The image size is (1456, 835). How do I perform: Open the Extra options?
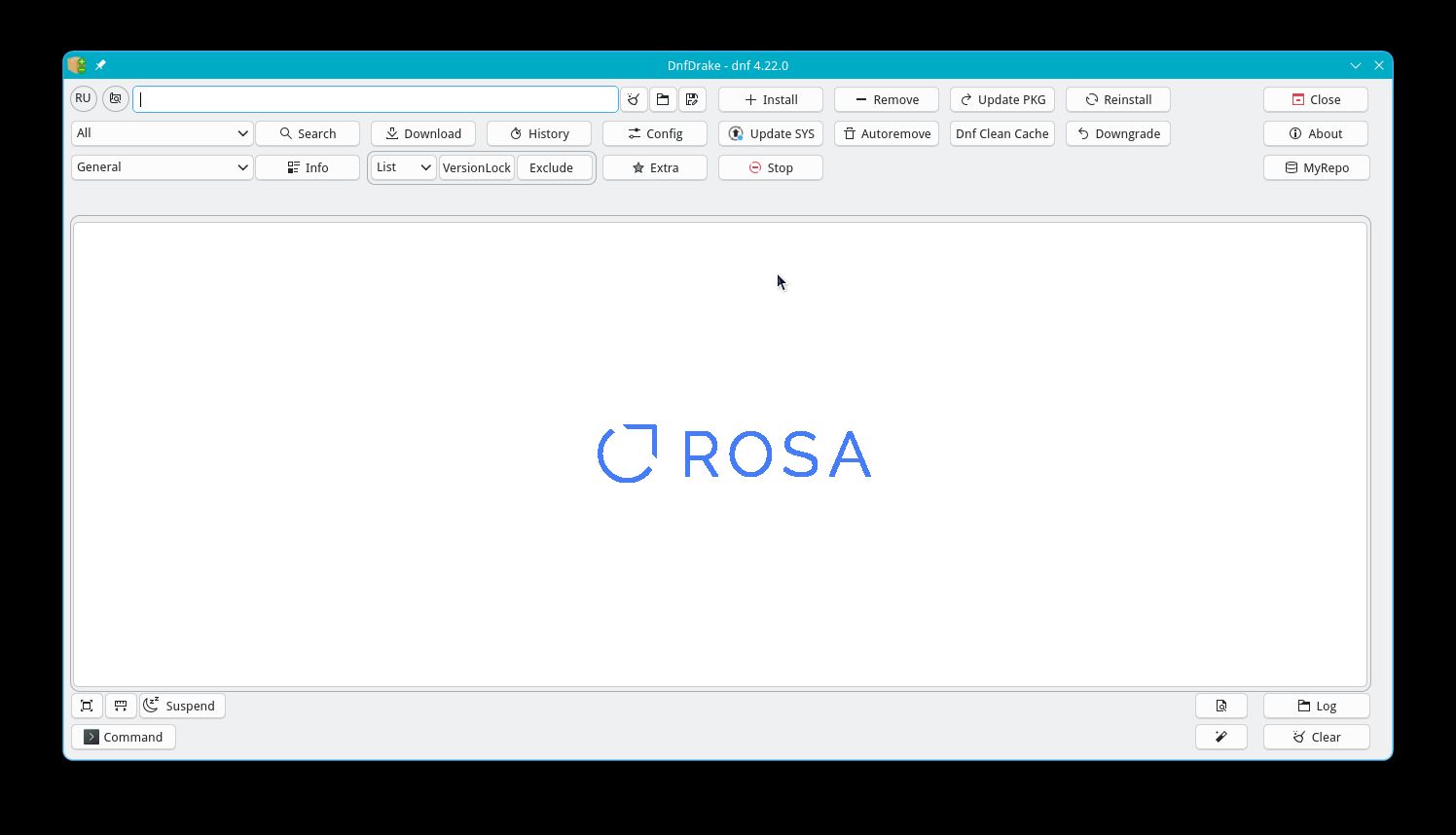655,167
